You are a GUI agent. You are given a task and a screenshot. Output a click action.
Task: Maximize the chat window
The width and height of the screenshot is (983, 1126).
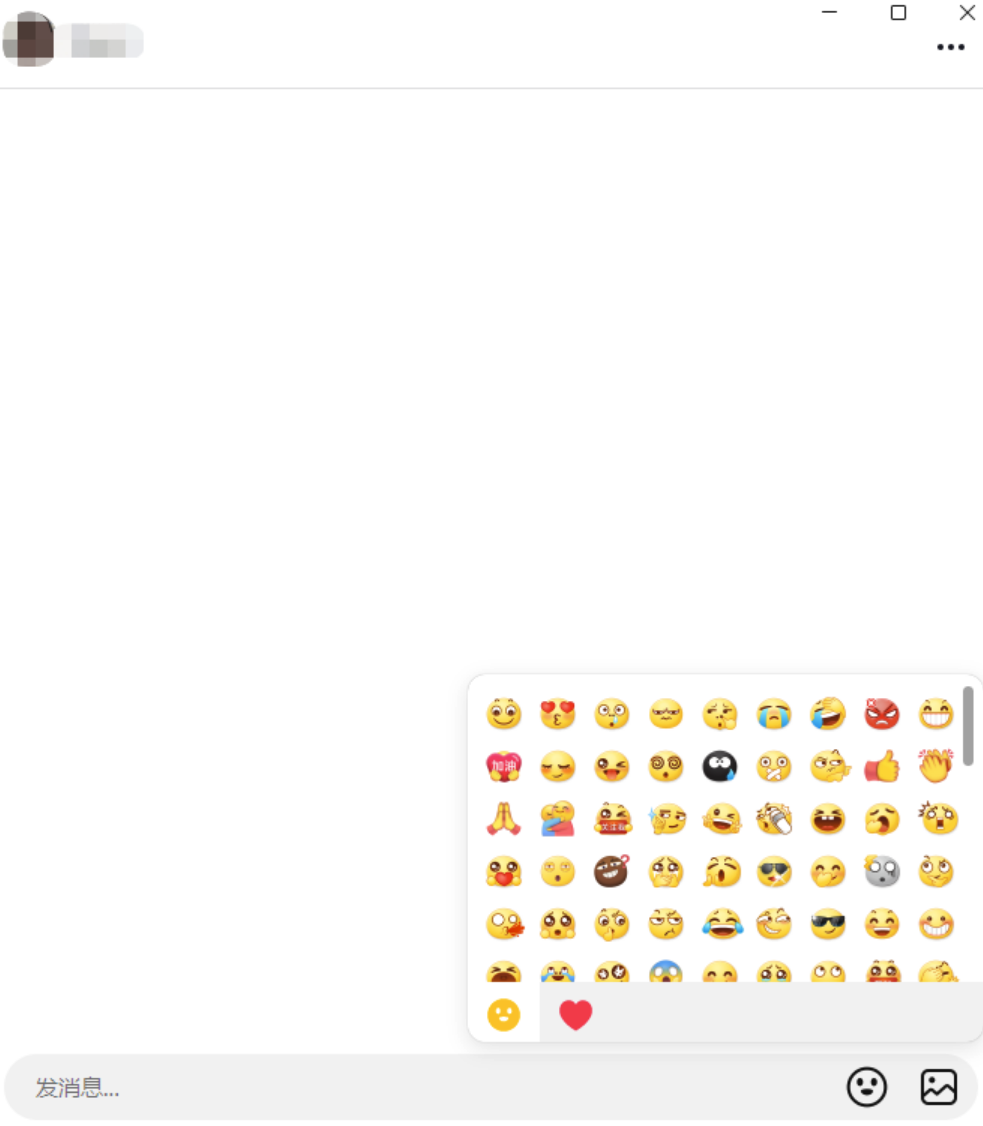[x=898, y=12]
